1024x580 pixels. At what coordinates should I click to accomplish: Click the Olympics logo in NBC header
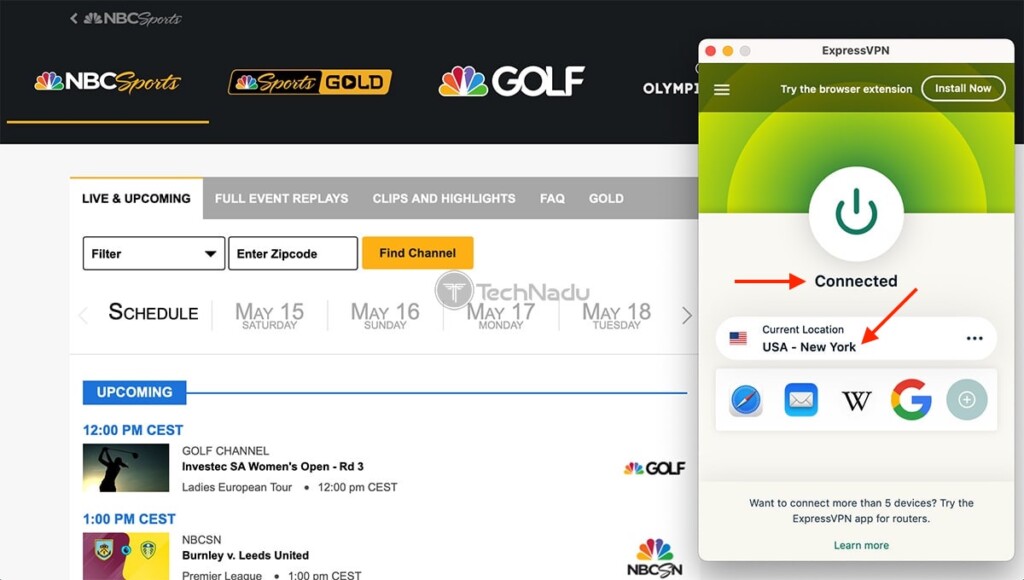(670, 88)
